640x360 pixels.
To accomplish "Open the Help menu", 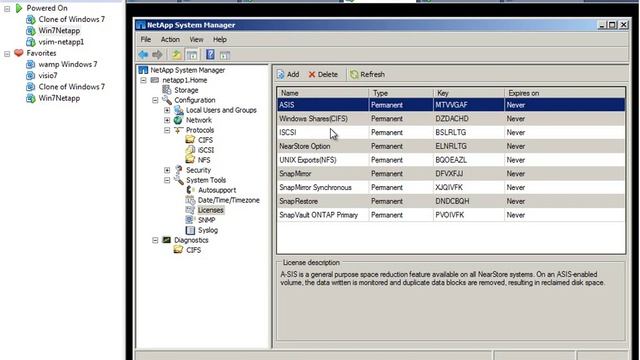I will (x=220, y=40).
